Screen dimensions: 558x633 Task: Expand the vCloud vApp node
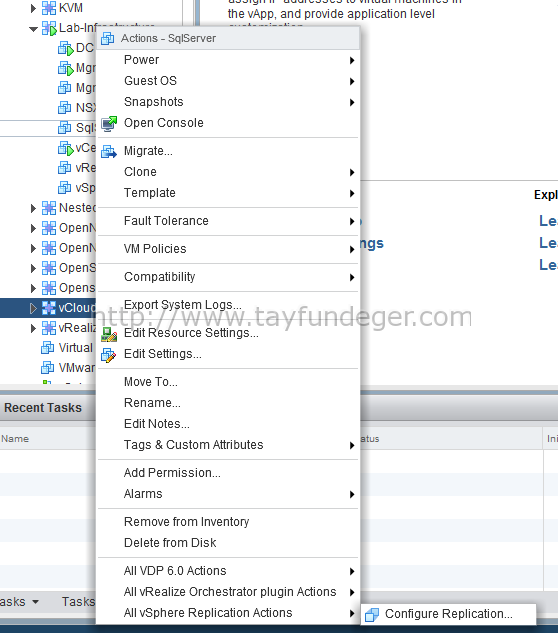[34, 308]
